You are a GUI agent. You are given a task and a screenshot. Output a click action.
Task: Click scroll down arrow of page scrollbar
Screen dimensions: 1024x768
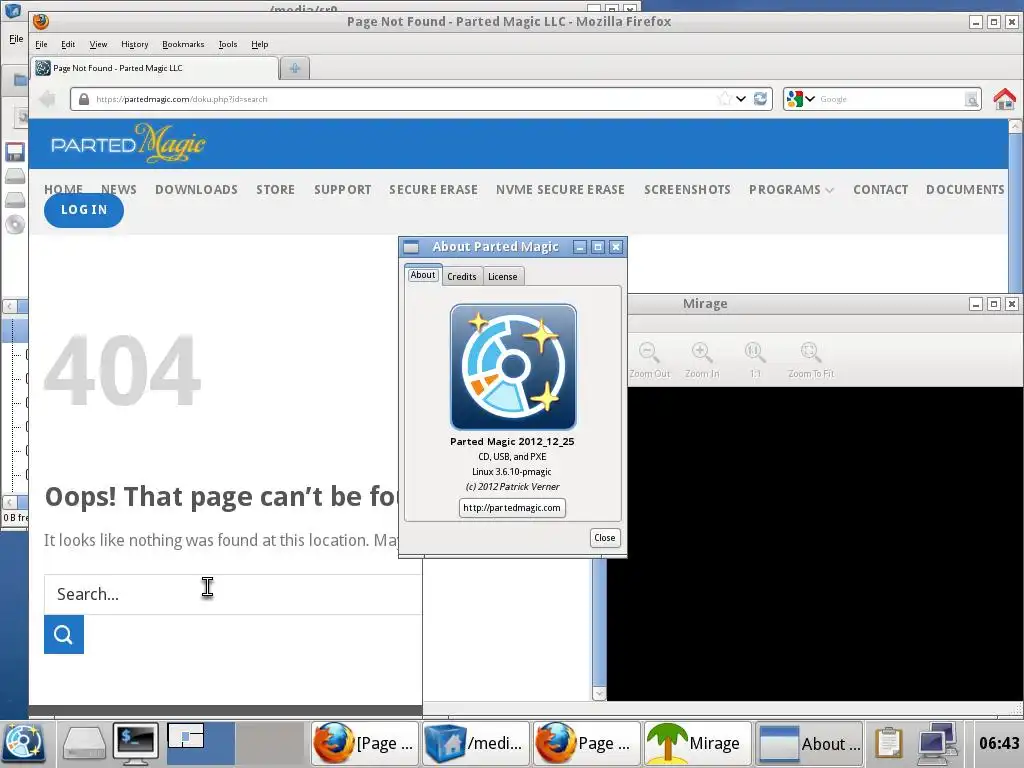pyautogui.click(x=599, y=694)
